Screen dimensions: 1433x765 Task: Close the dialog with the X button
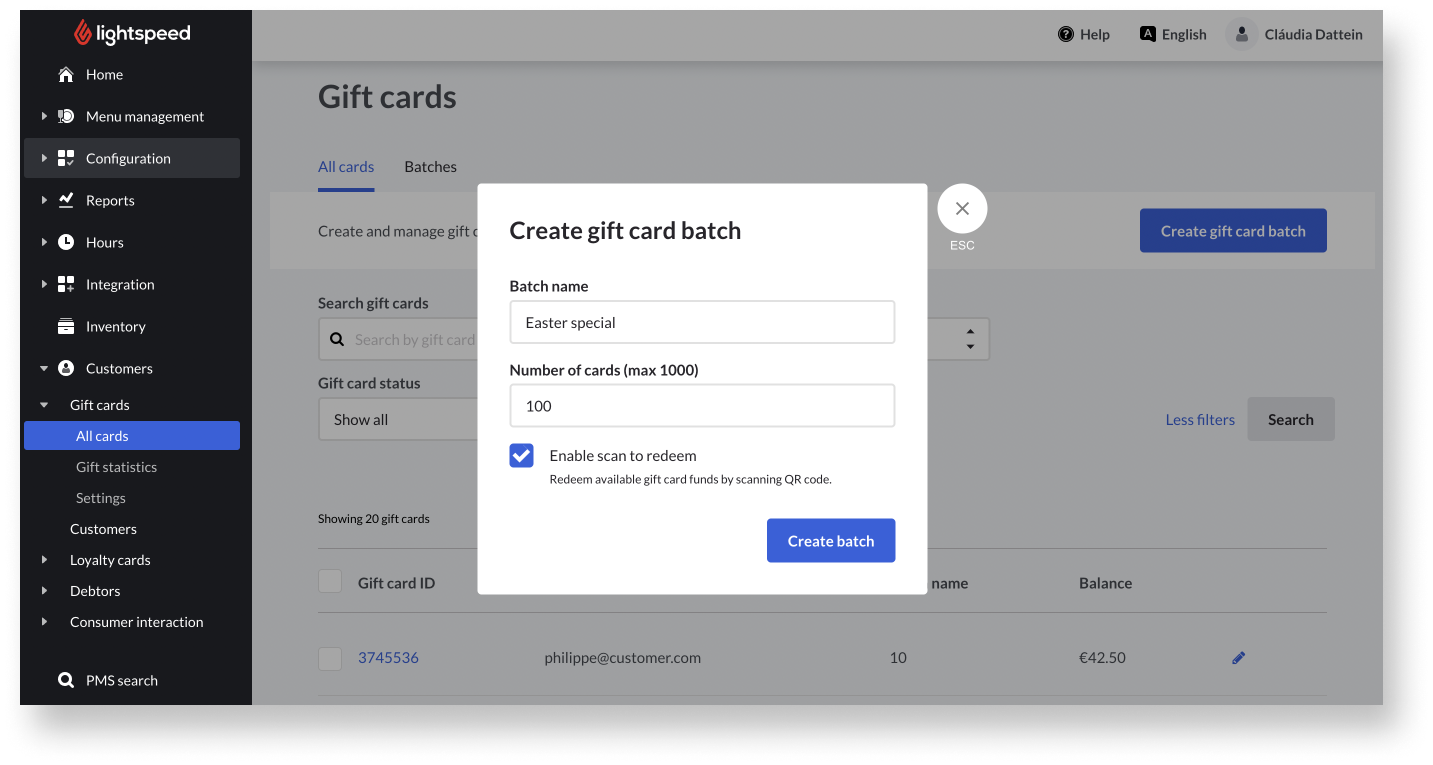962,209
